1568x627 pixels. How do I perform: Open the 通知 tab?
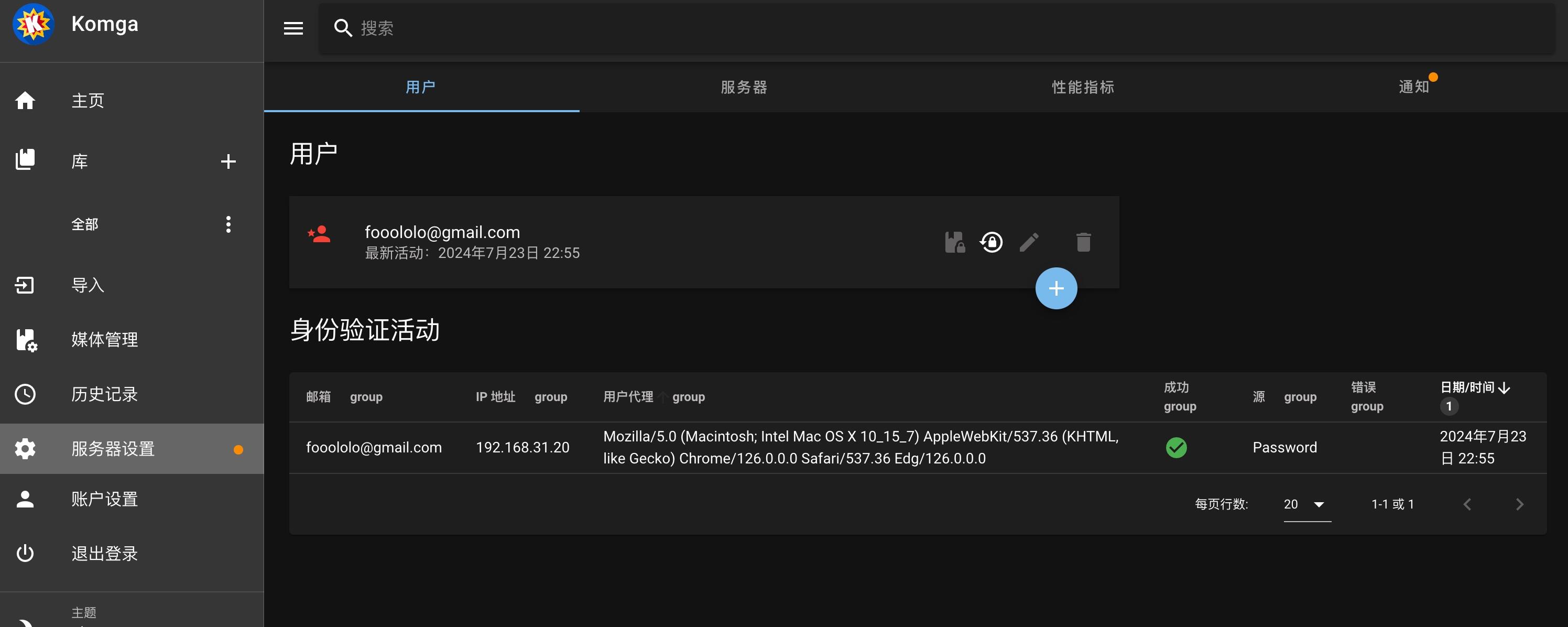1413,87
